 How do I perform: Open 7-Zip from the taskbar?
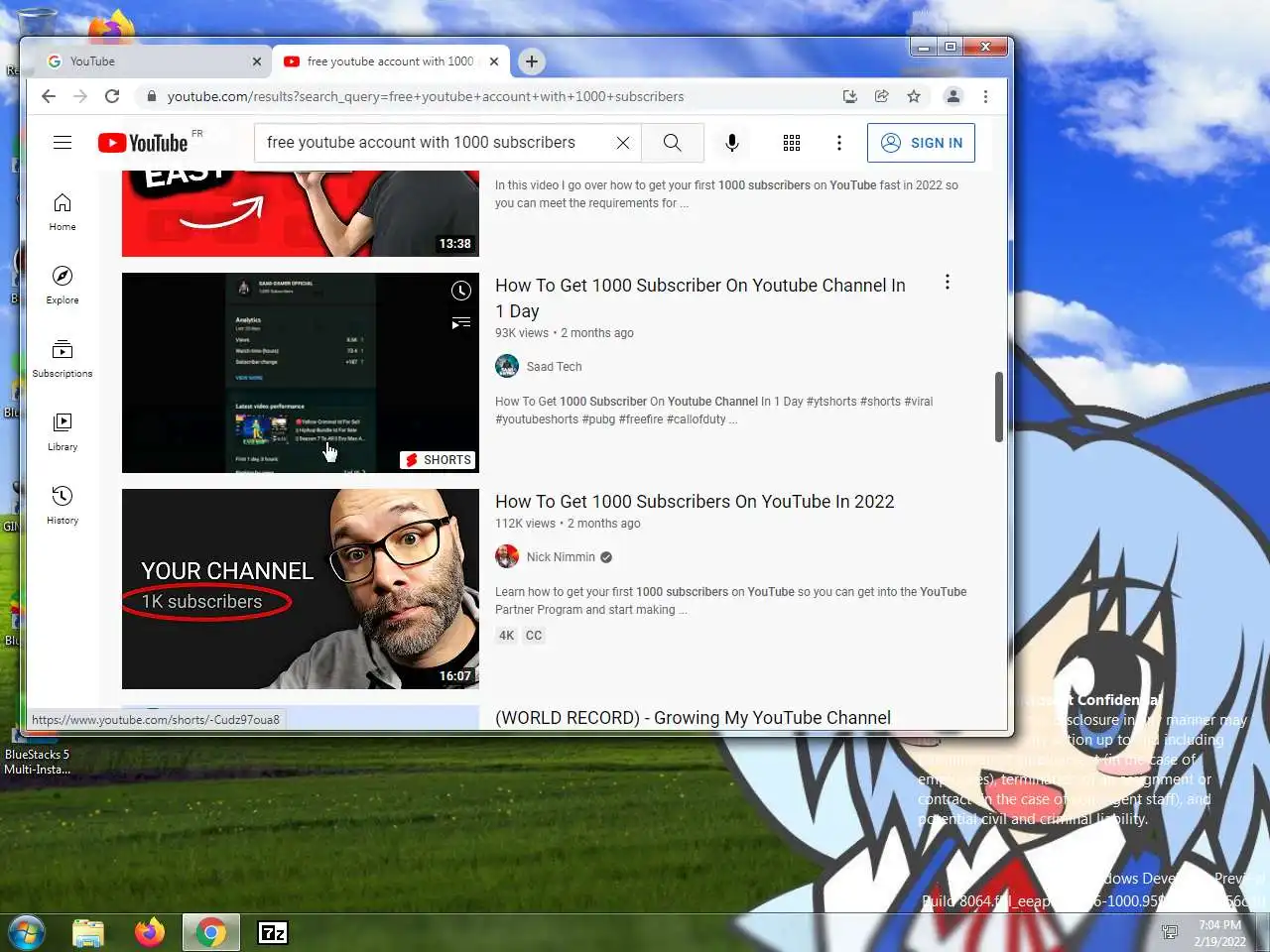coord(273,933)
